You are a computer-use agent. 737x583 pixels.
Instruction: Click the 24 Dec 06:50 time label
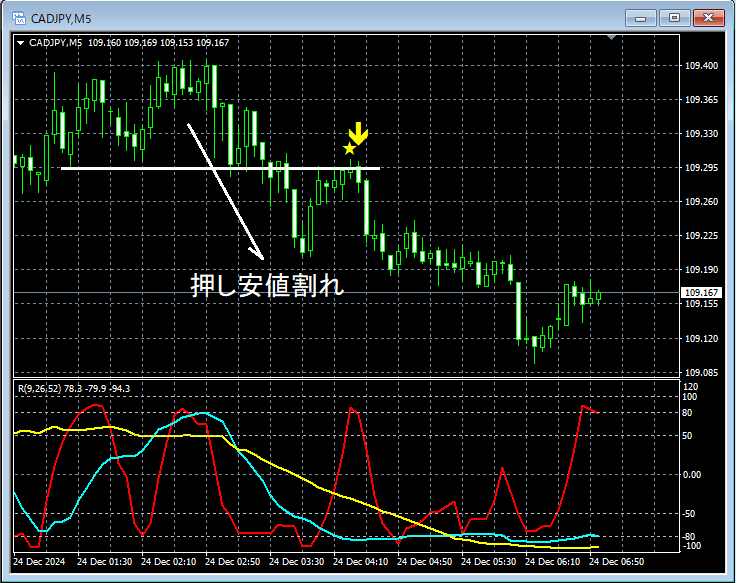point(617,561)
